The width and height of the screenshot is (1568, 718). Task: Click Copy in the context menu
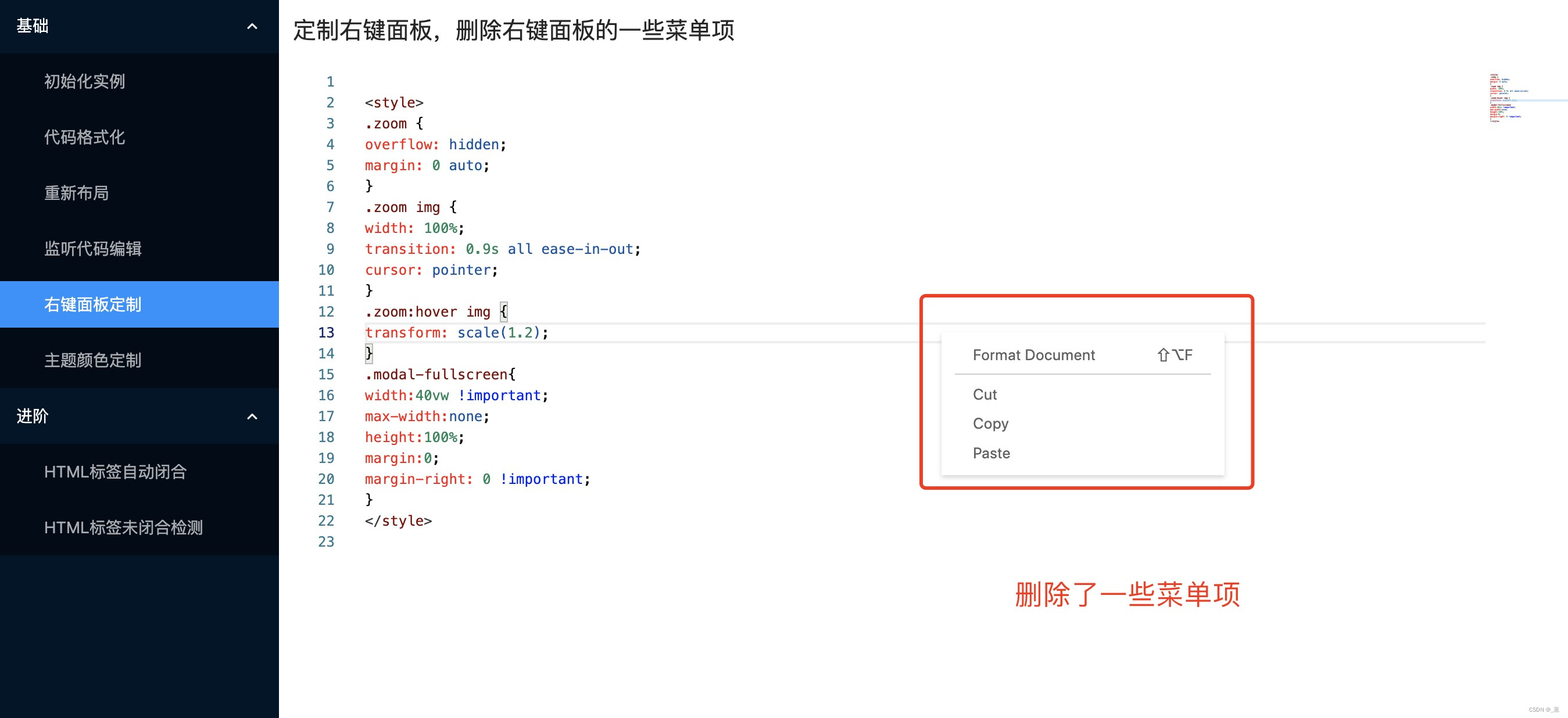[x=990, y=423]
